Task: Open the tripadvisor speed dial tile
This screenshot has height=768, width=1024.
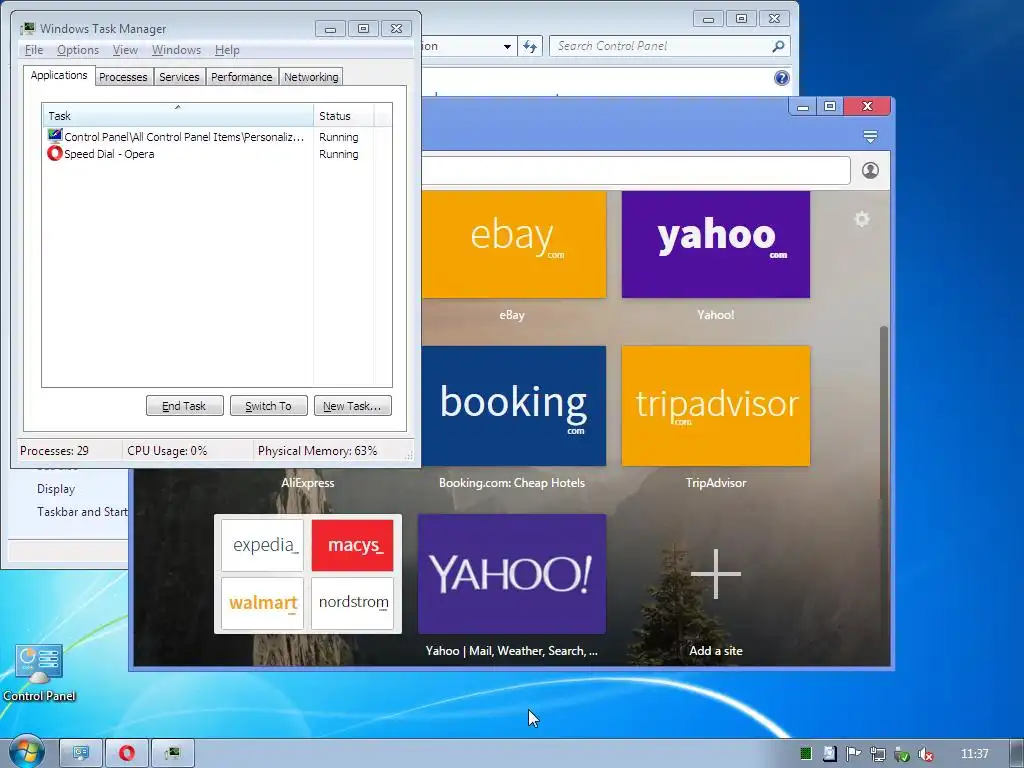Action: [x=716, y=406]
